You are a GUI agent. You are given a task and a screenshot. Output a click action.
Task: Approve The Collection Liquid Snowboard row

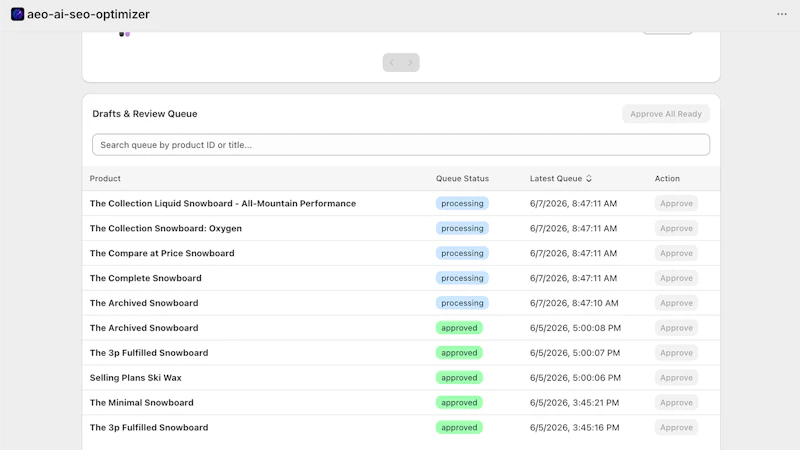[676, 204]
